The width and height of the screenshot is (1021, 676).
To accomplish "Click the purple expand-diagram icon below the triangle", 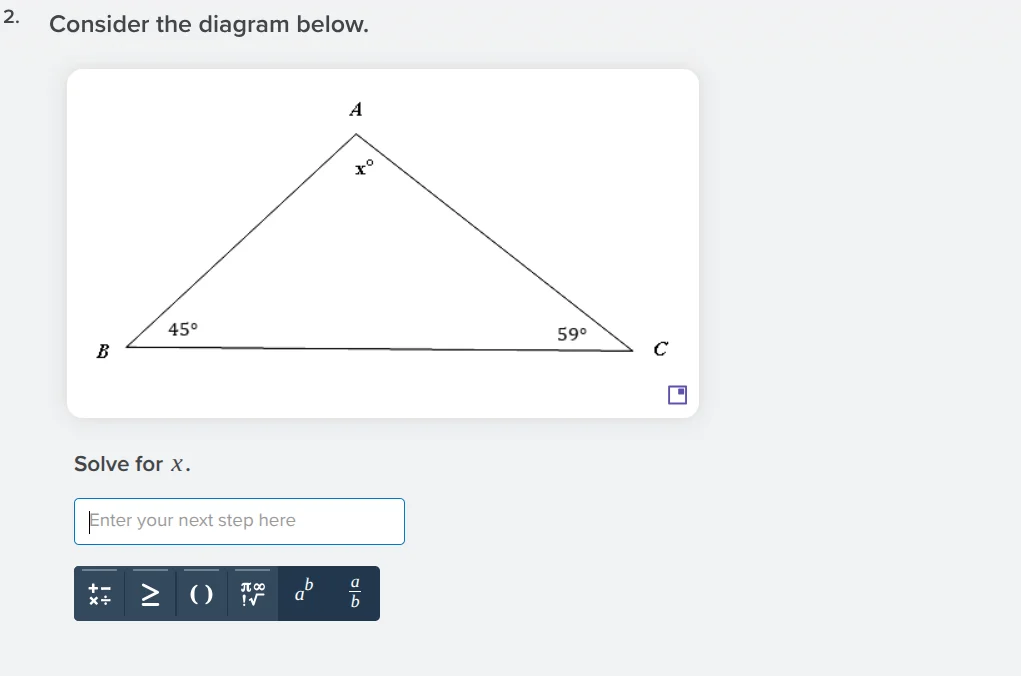I will pyautogui.click(x=676, y=395).
